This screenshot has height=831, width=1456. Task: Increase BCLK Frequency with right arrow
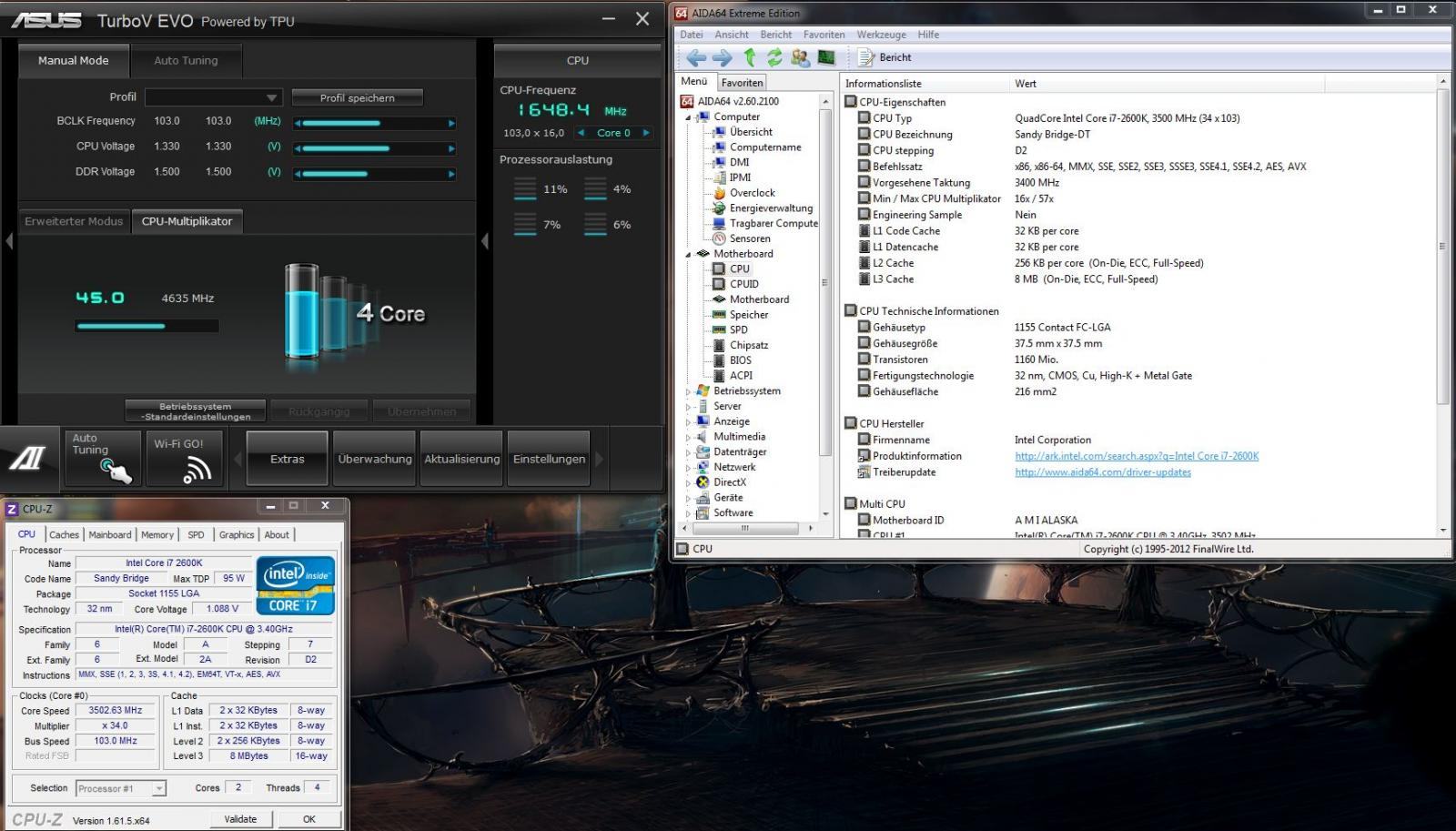451,123
